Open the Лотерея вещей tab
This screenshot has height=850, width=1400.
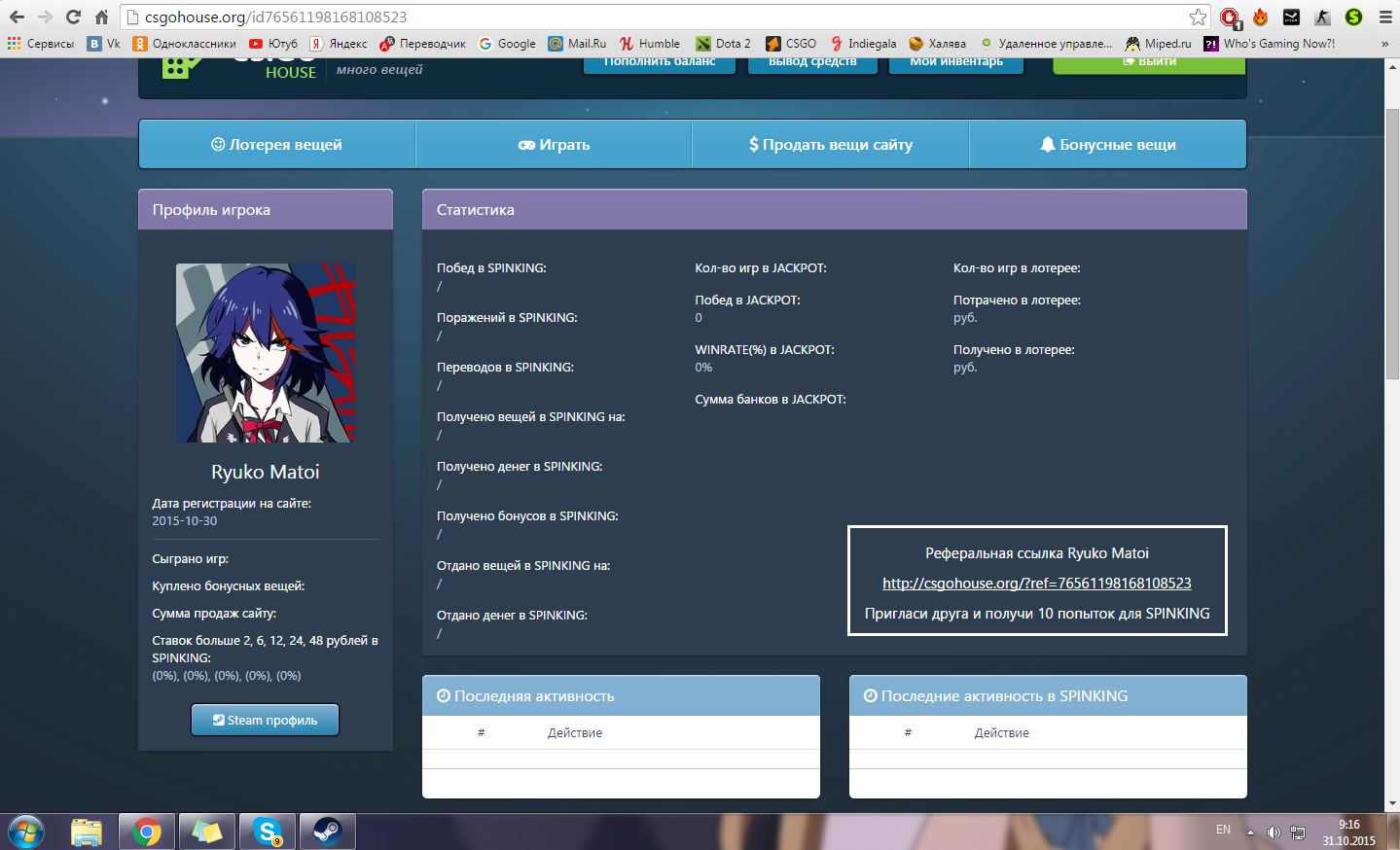click(x=277, y=144)
